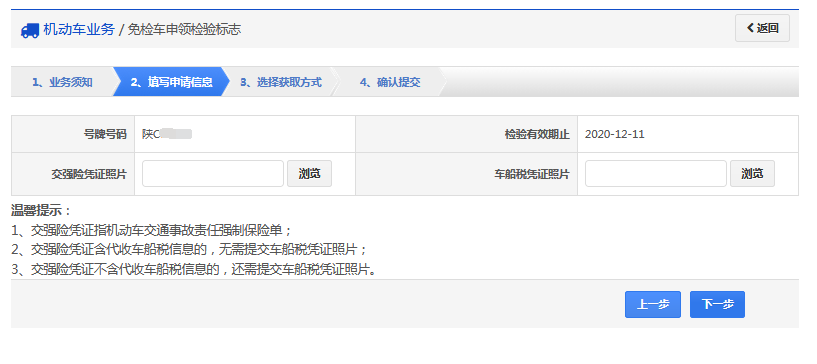The width and height of the screenshot is (817, 364).
Task: Click the chevron arrow in 返回 button
Action: [x=750, y=28]
